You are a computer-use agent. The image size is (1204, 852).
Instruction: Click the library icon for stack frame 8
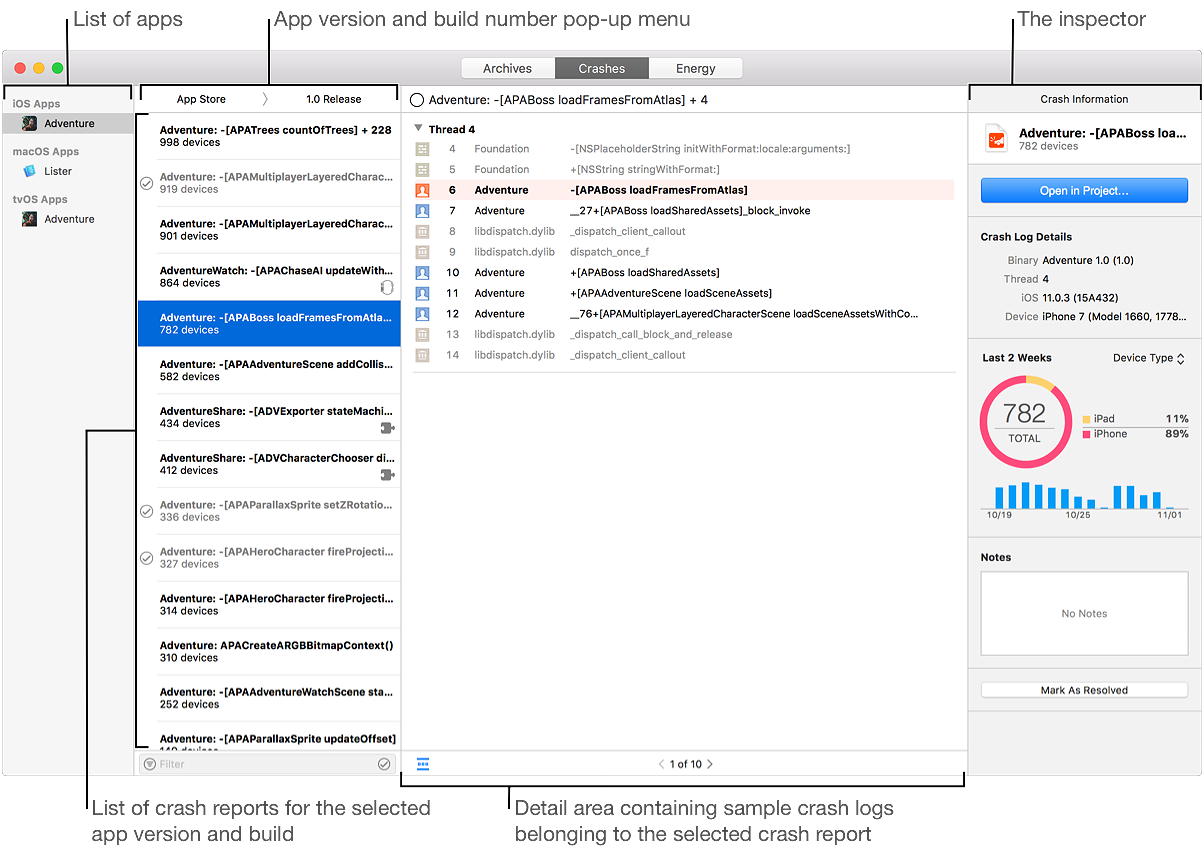click(422, 231)
